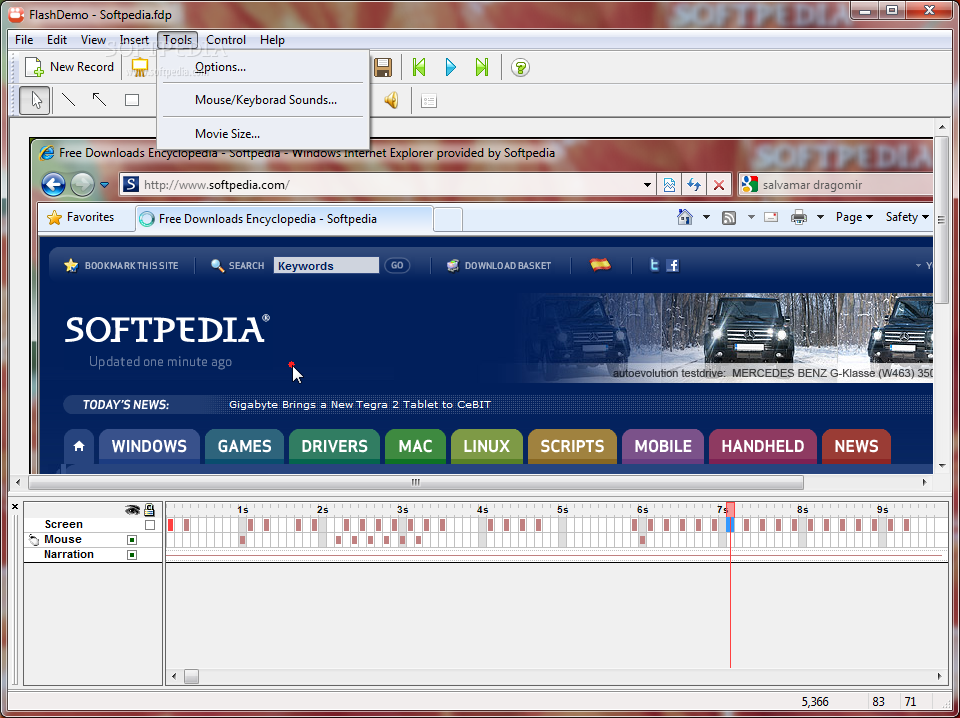960x718 pixels.
Task: Choose Options... from Tools menu
Action: click(x=263, y=67)
